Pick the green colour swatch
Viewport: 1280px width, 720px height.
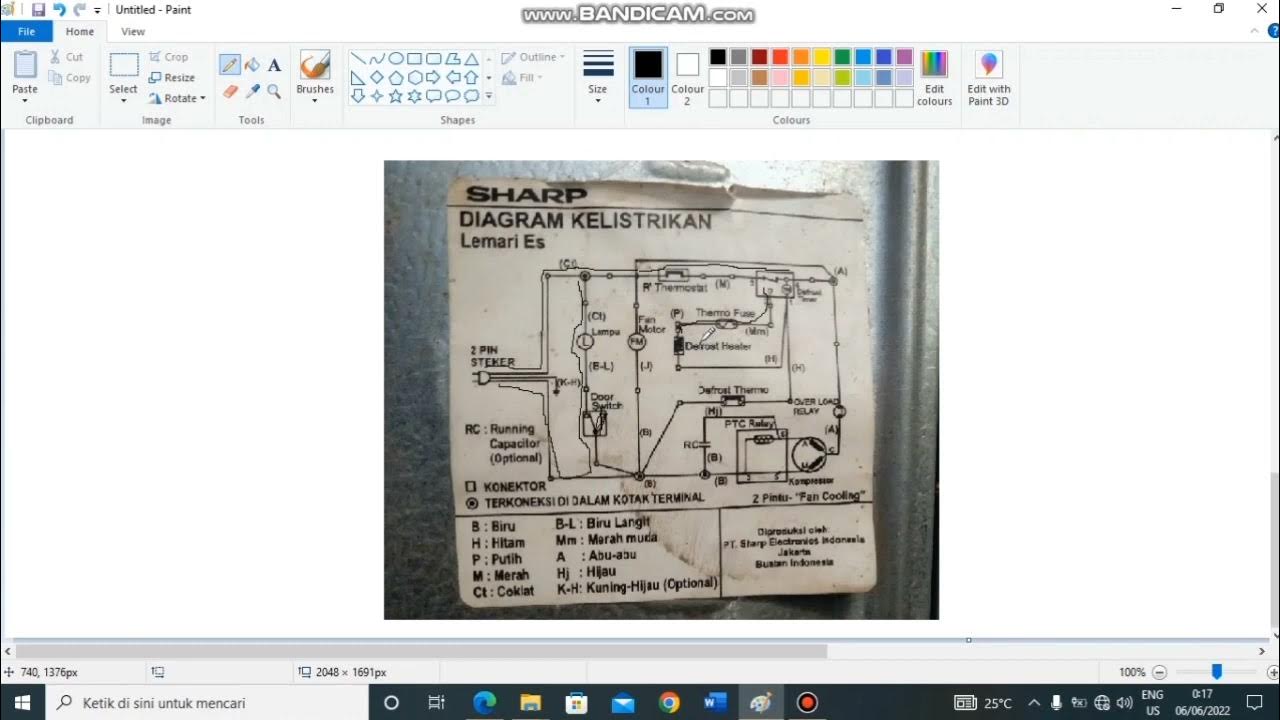point(842,57)
